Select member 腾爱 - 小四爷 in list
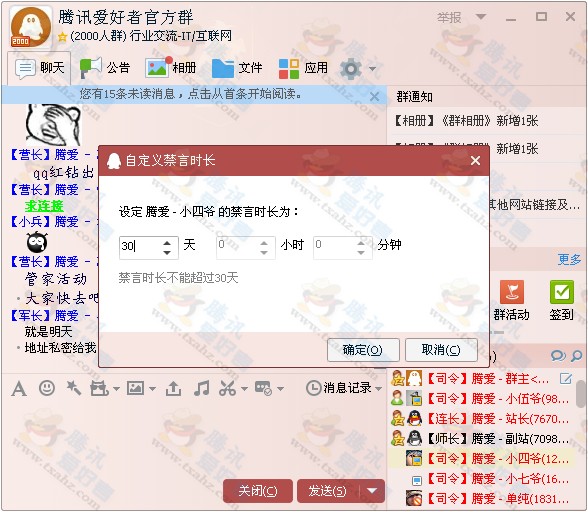The width and height of the screenshot is (588, 512). point(482,459)
